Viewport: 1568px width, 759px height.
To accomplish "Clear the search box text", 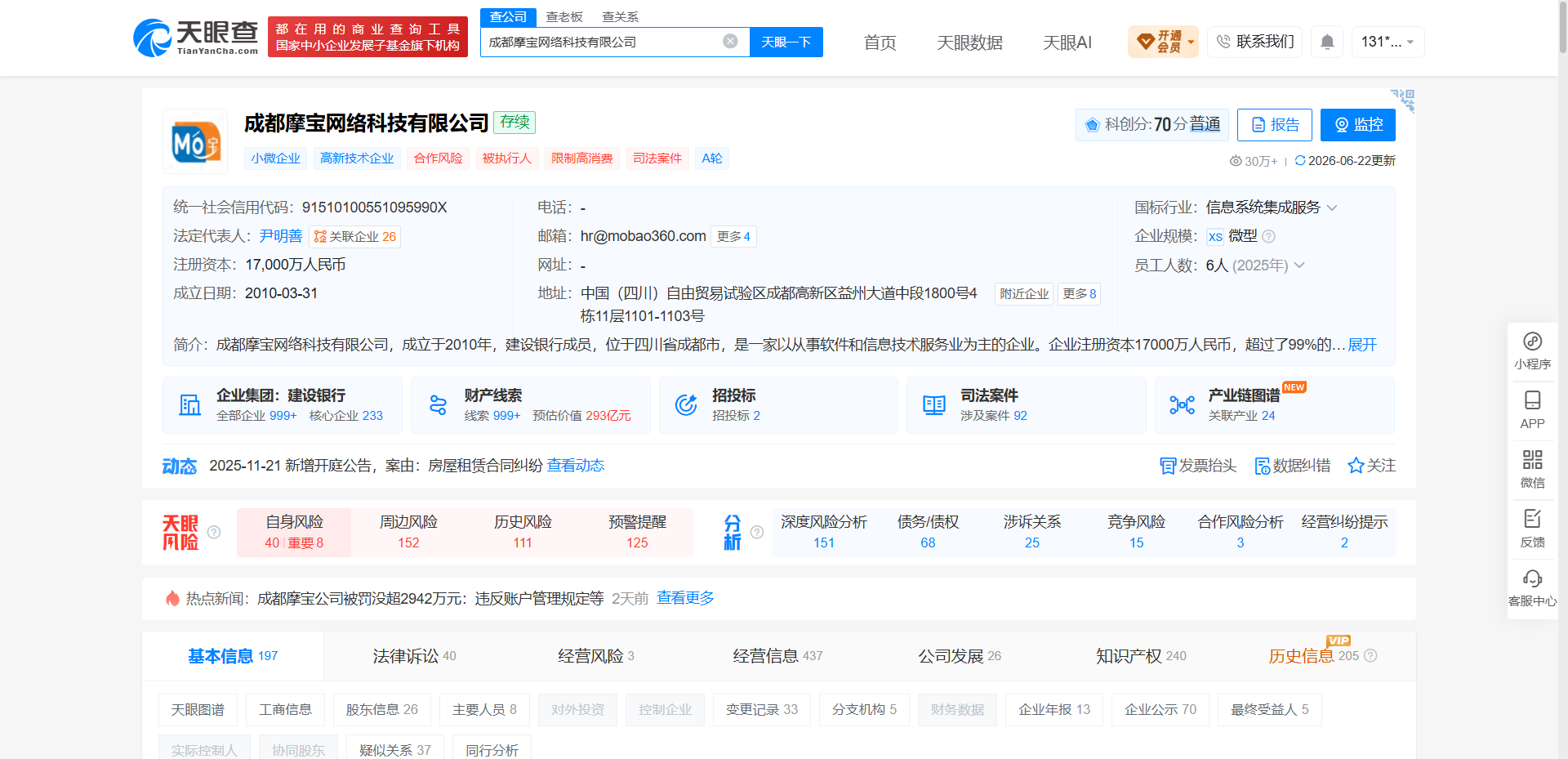I will tap(730, 42).
